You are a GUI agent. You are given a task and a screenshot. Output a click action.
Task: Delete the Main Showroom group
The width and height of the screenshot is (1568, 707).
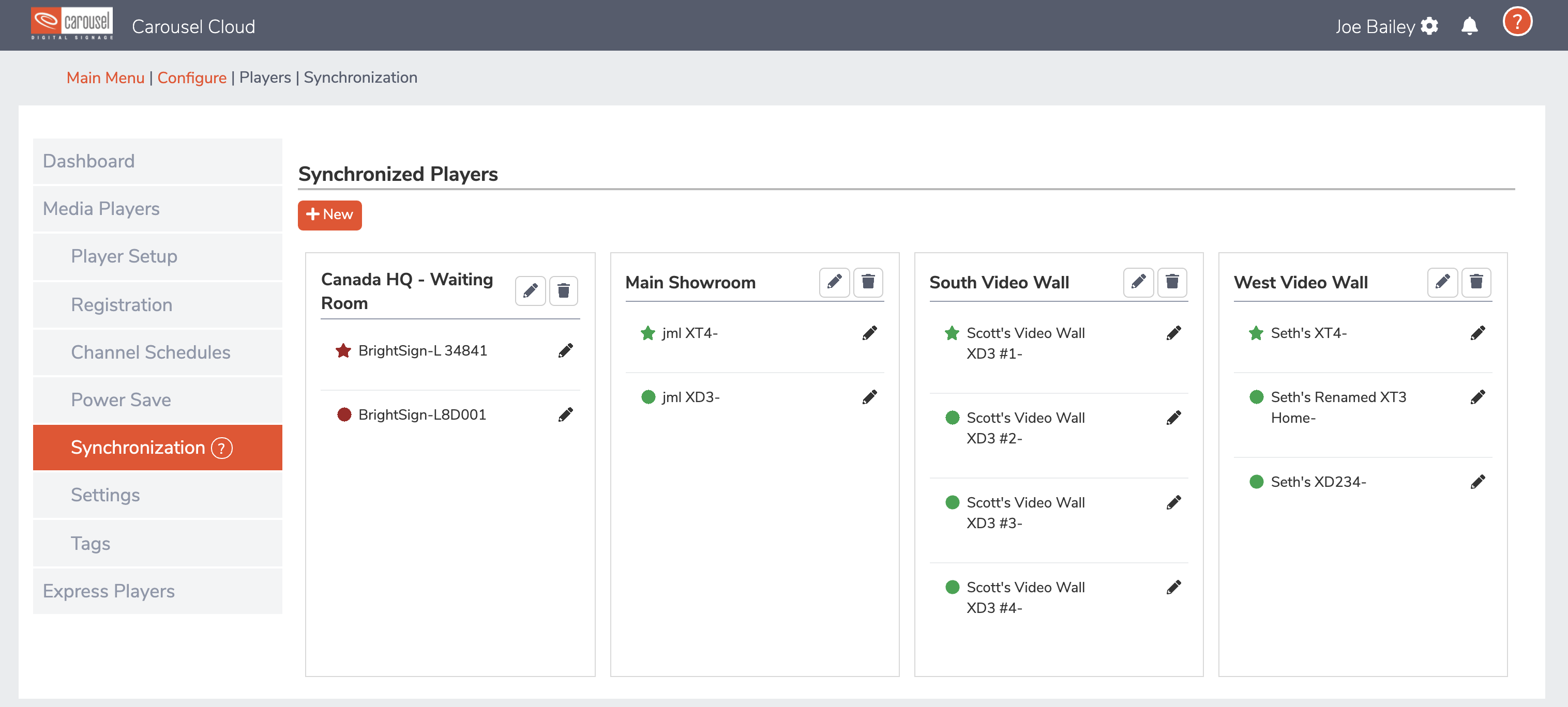point(868,282)
